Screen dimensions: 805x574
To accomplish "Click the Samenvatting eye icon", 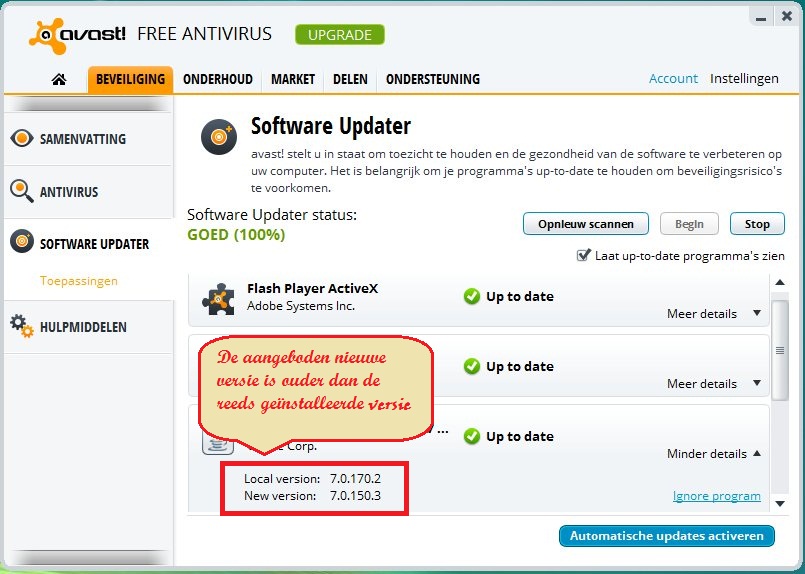I will 22,139.
